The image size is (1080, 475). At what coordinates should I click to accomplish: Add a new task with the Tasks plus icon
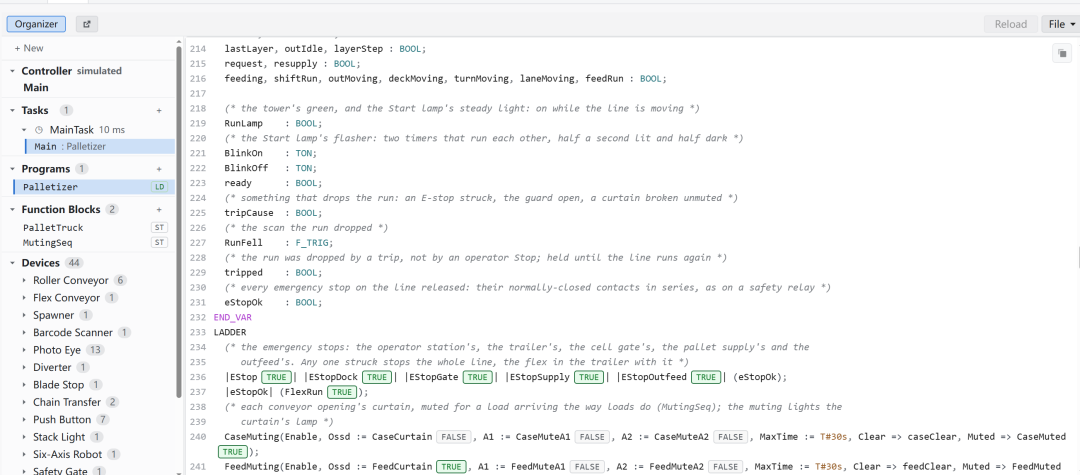(x=159, y=110)
